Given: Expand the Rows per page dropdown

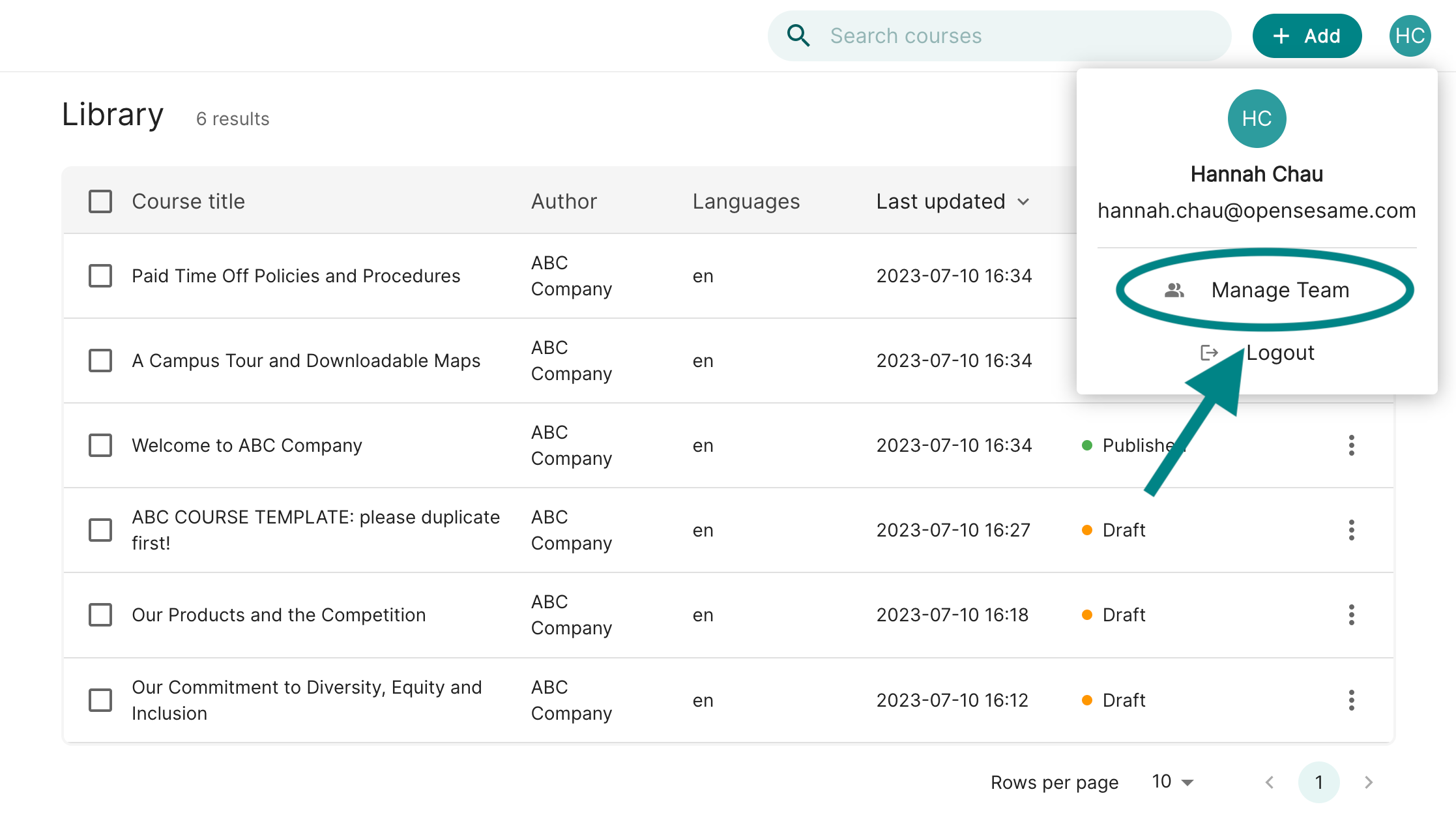Looking at the screenshot, I should click(x=1173, y=782).
